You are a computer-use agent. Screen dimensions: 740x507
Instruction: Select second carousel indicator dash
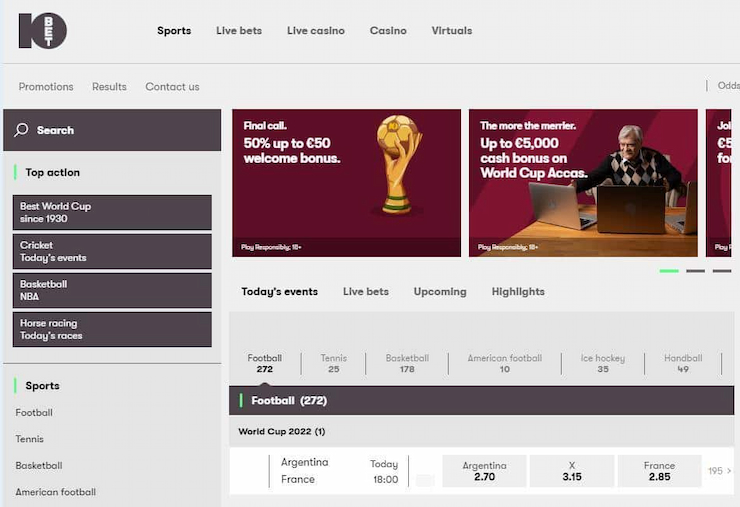pyautogui.click(x=695, y=271)
